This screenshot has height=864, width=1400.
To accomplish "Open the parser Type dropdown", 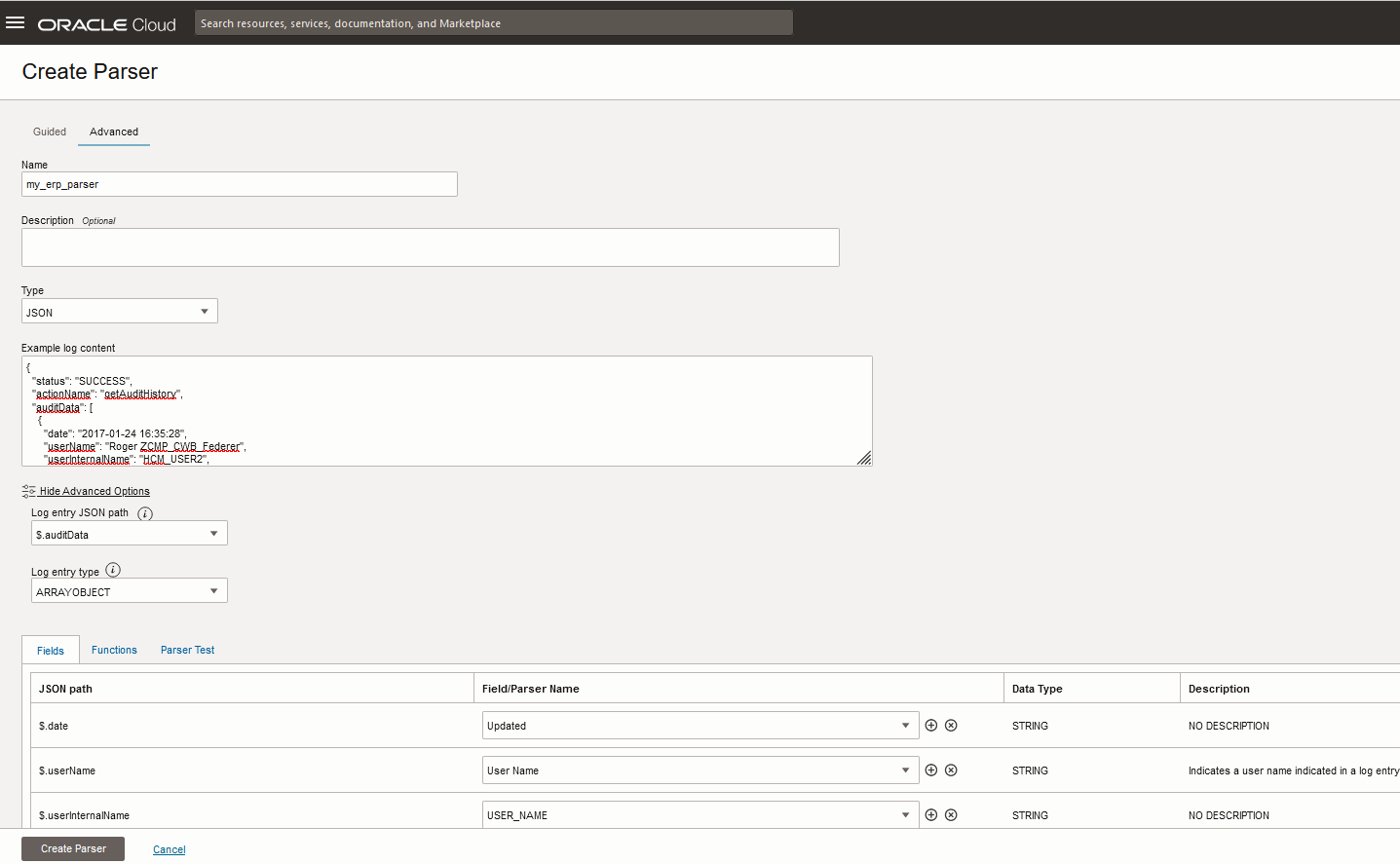I will [119, 312].
